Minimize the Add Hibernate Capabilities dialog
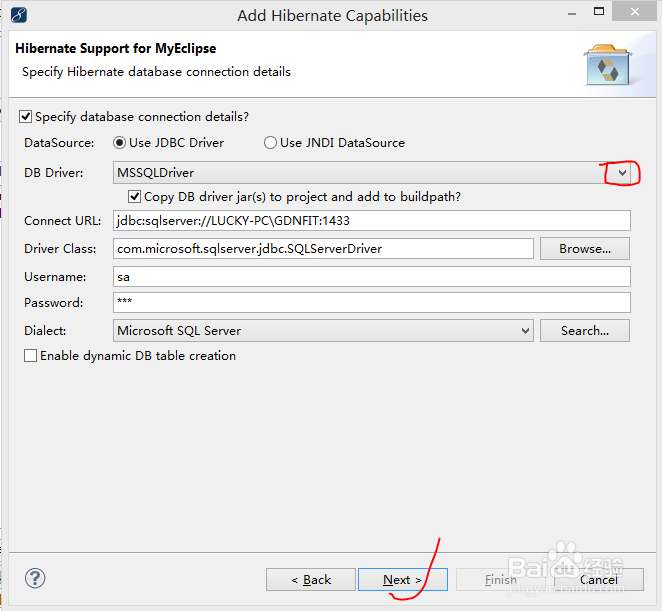662x611 pixels. coord(571,15)
